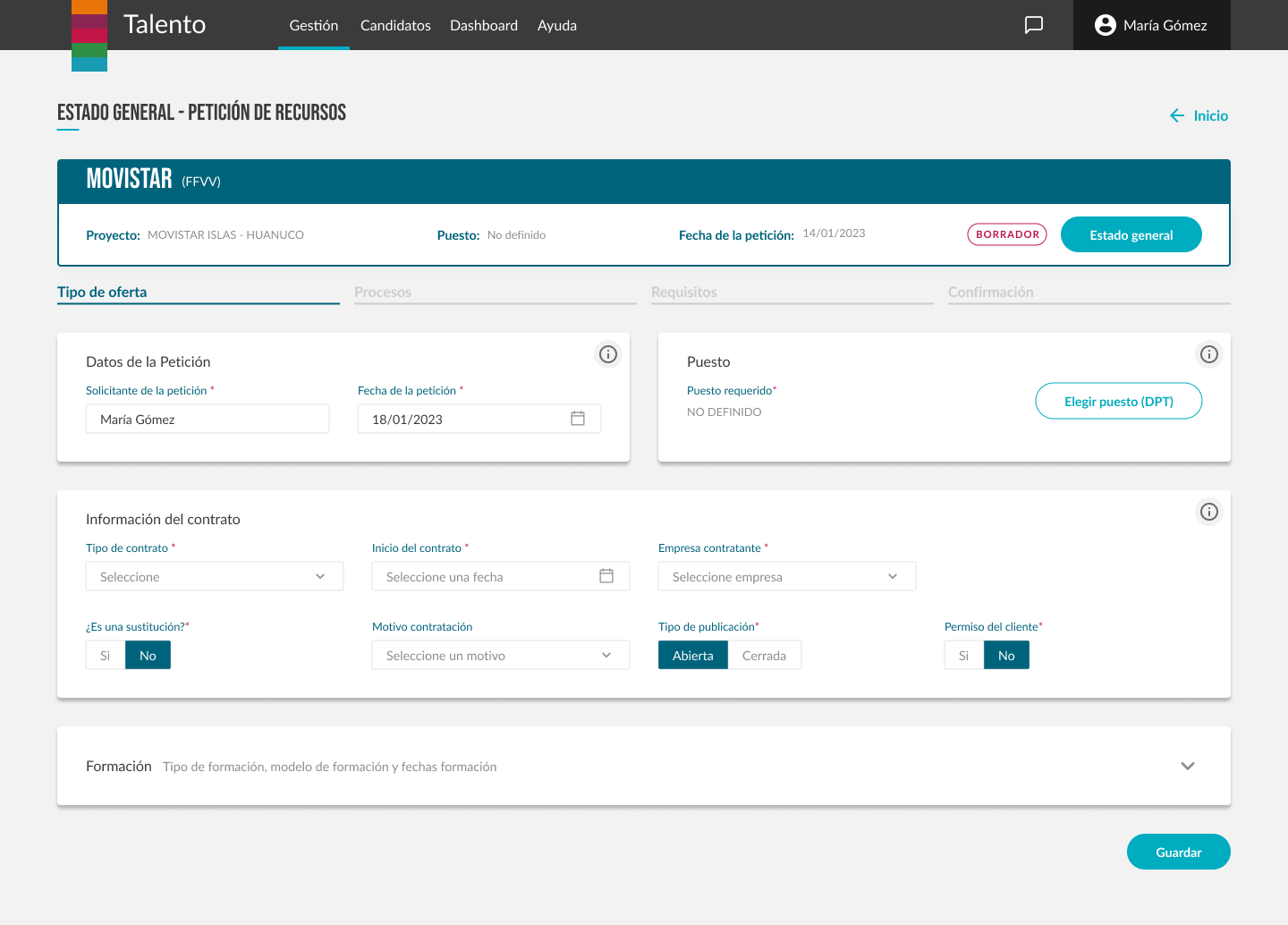Expand the Formación section
This screenshot has height=925, width=1288.
(x=1188, y=766)
